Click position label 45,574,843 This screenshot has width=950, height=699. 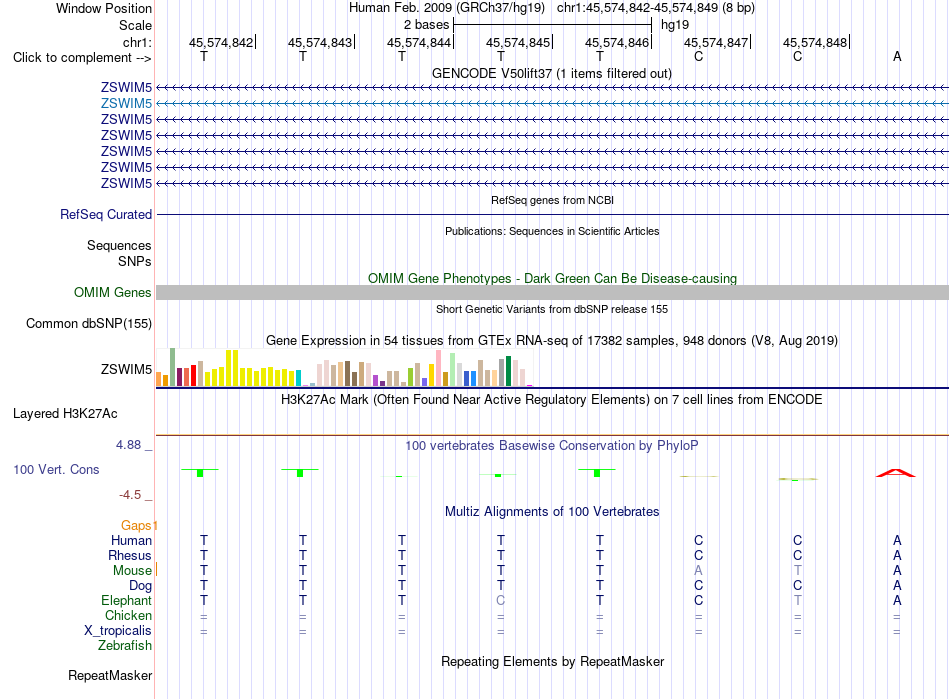click(x=320, y=42)
